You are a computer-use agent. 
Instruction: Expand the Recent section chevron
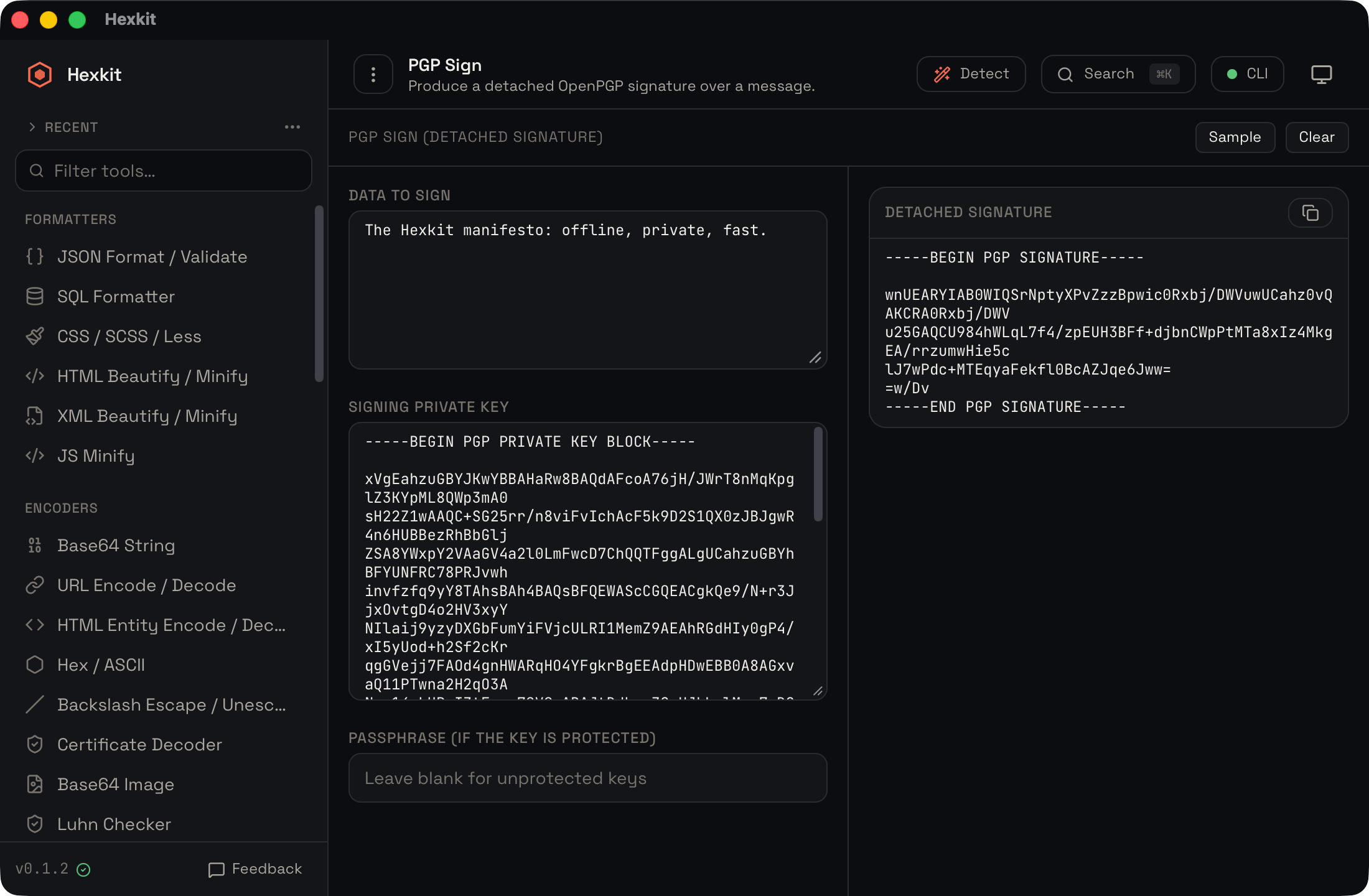(32, 127)
